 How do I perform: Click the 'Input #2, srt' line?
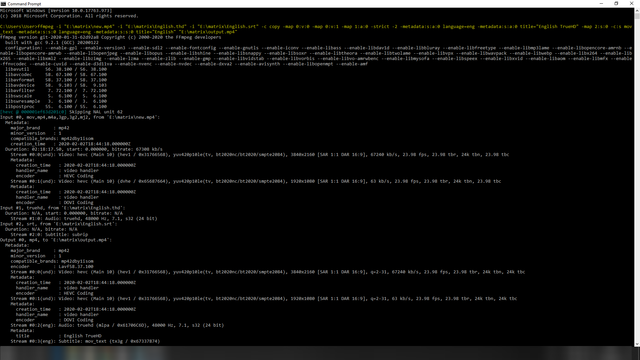59,224
